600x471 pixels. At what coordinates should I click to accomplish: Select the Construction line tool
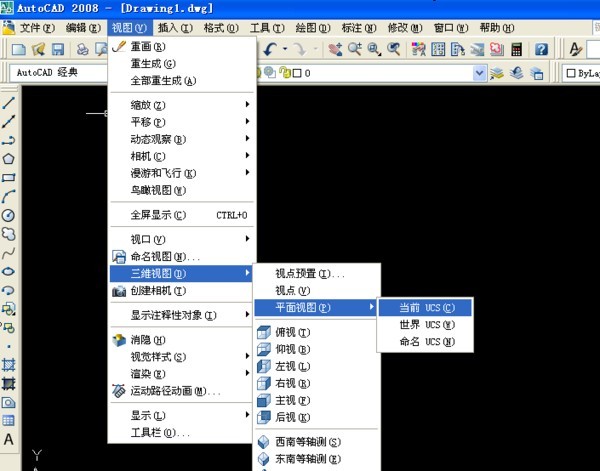coord(8,121)
